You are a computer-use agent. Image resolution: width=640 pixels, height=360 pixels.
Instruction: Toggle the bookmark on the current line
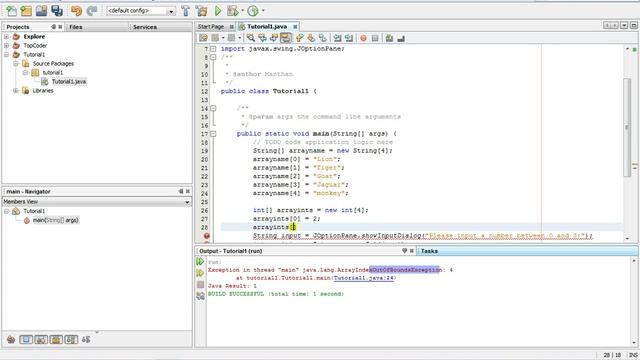[x=323, y=38]
